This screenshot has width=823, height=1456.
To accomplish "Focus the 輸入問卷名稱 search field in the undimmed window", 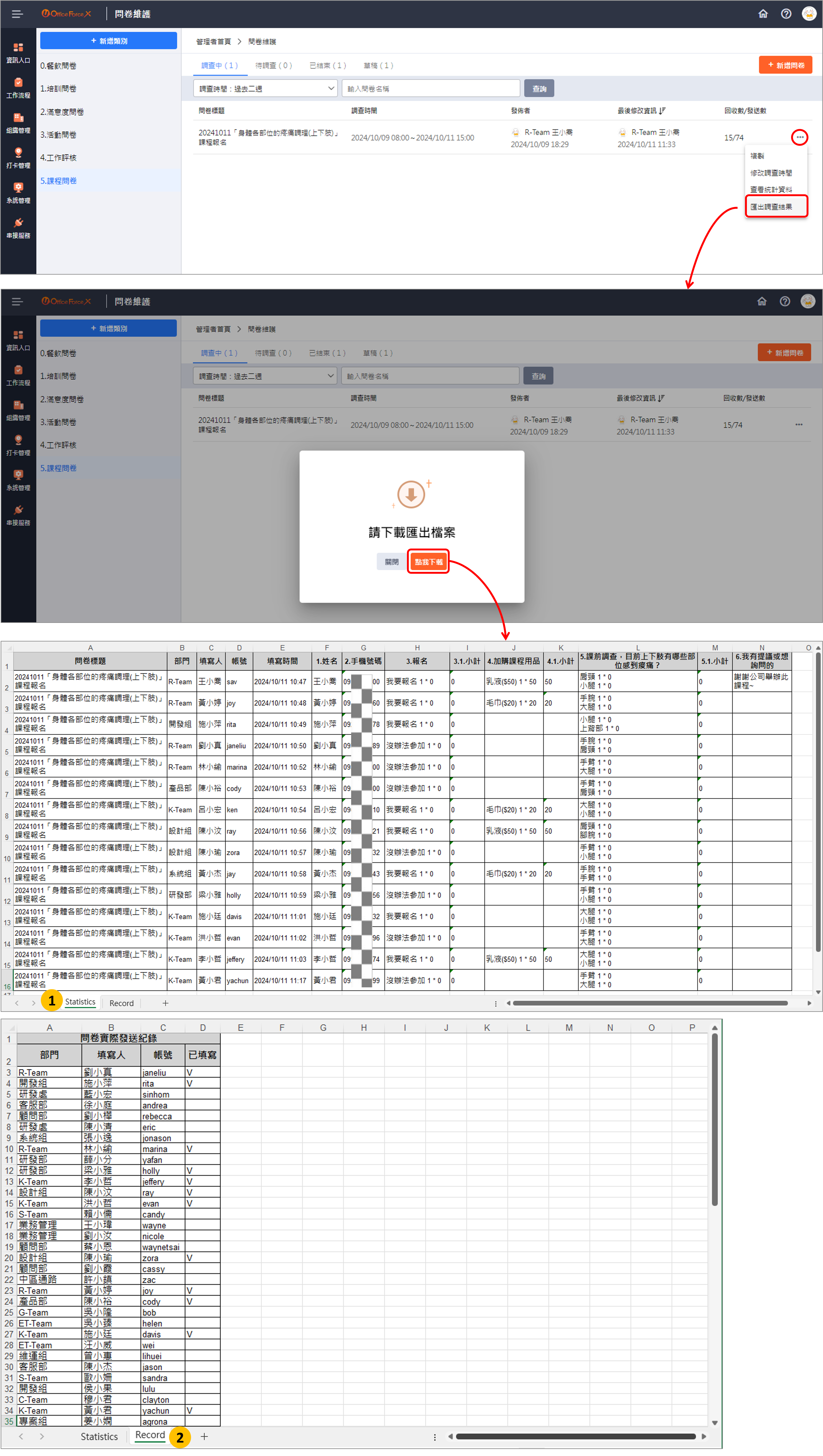I will coord(431,88).
